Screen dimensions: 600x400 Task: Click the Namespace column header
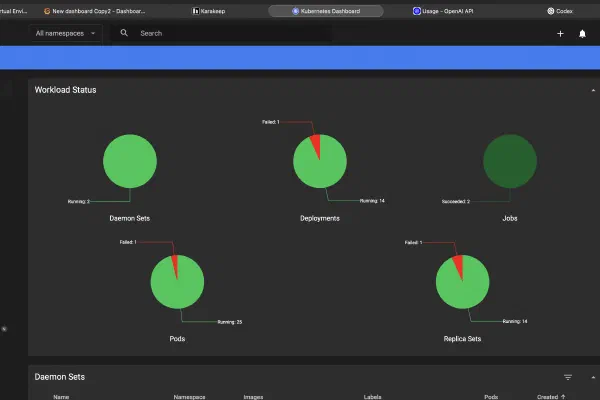tap(189, 396)
